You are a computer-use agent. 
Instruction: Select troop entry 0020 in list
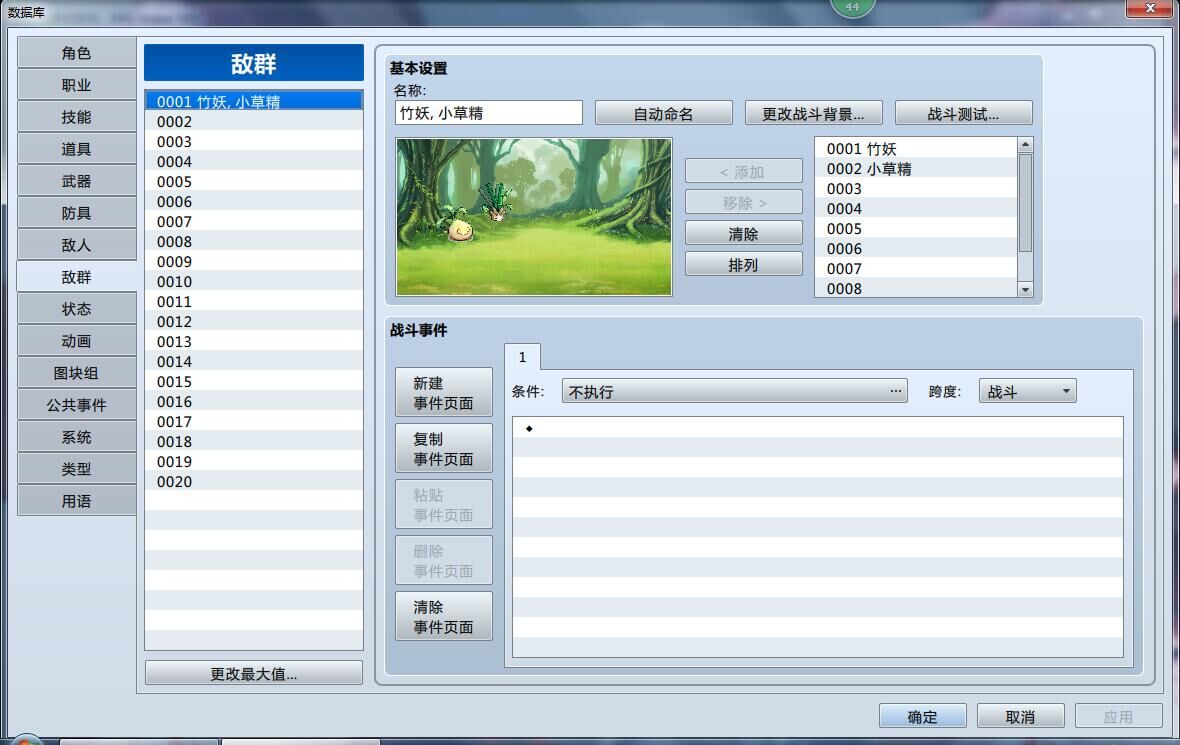(x=254, y=482)
